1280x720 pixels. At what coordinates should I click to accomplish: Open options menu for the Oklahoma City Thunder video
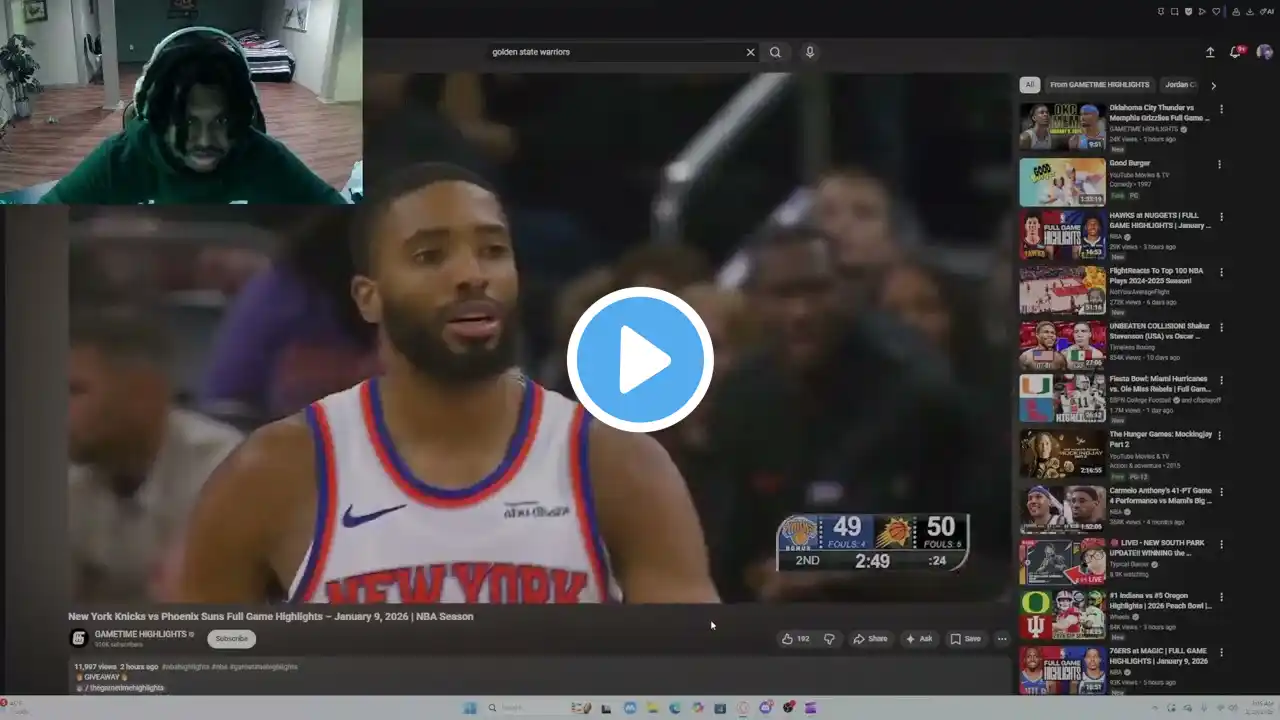1220,108
